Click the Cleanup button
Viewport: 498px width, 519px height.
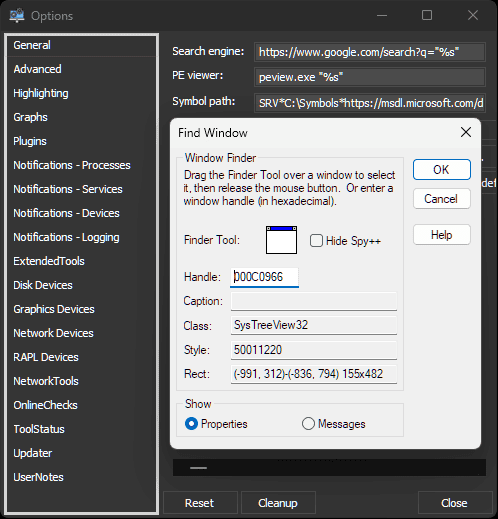[278, 503]
